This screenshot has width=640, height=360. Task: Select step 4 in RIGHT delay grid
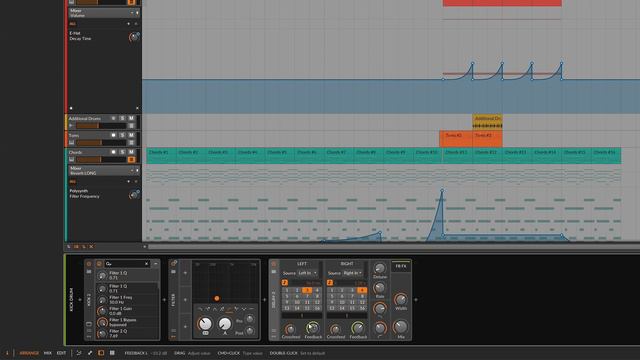pyautogui.click(x=362, y=290)
